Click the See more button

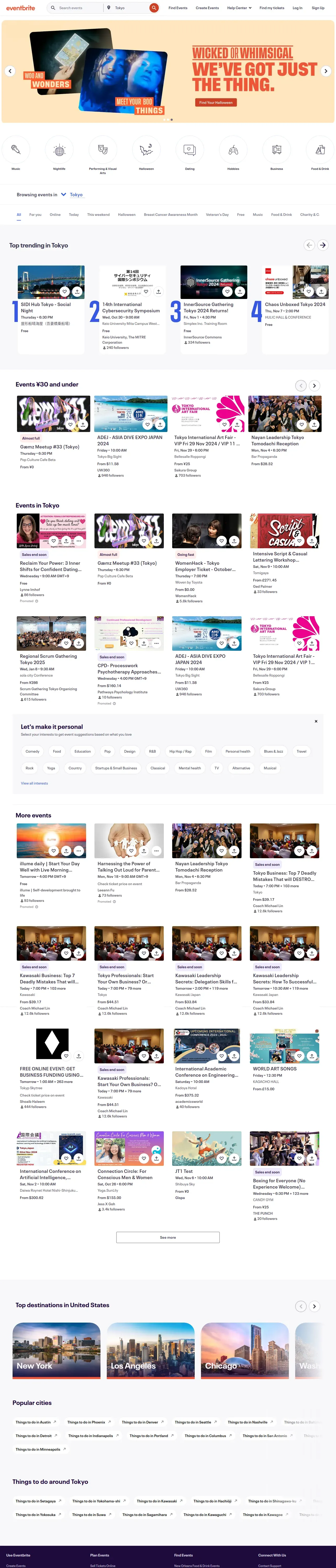point(168,1237)
